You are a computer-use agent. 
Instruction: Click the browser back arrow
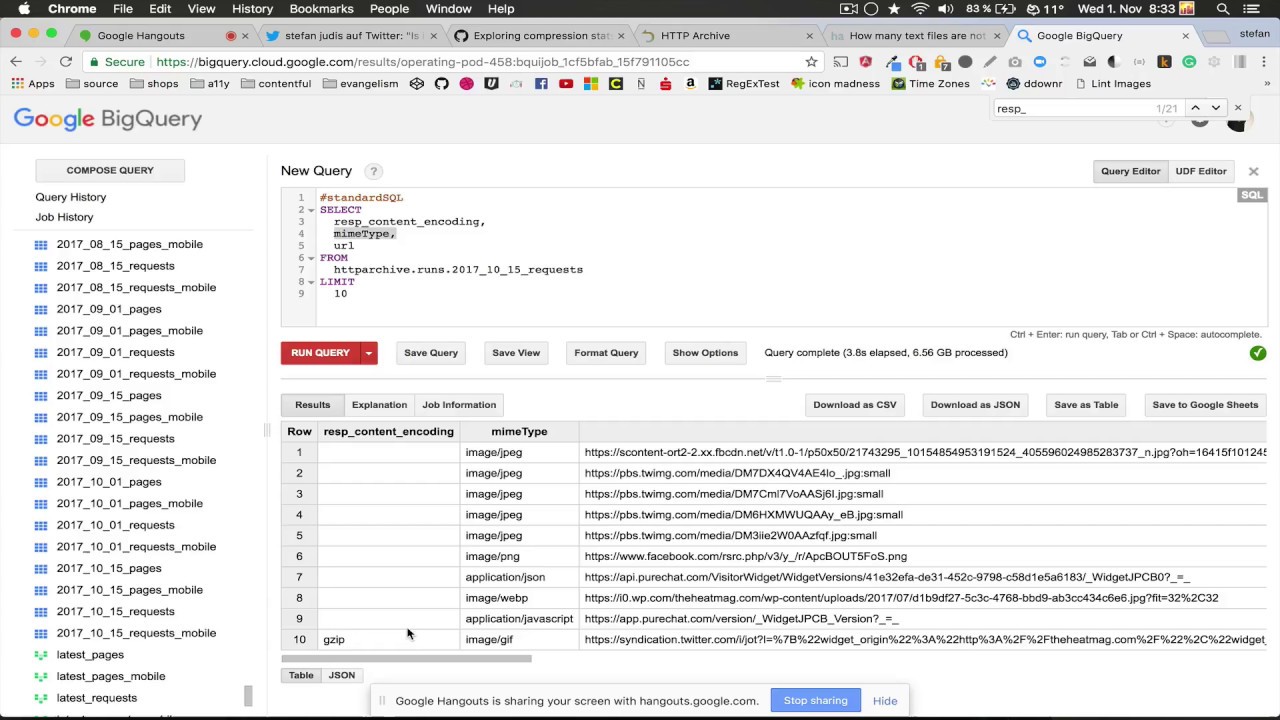pos(16,61)
